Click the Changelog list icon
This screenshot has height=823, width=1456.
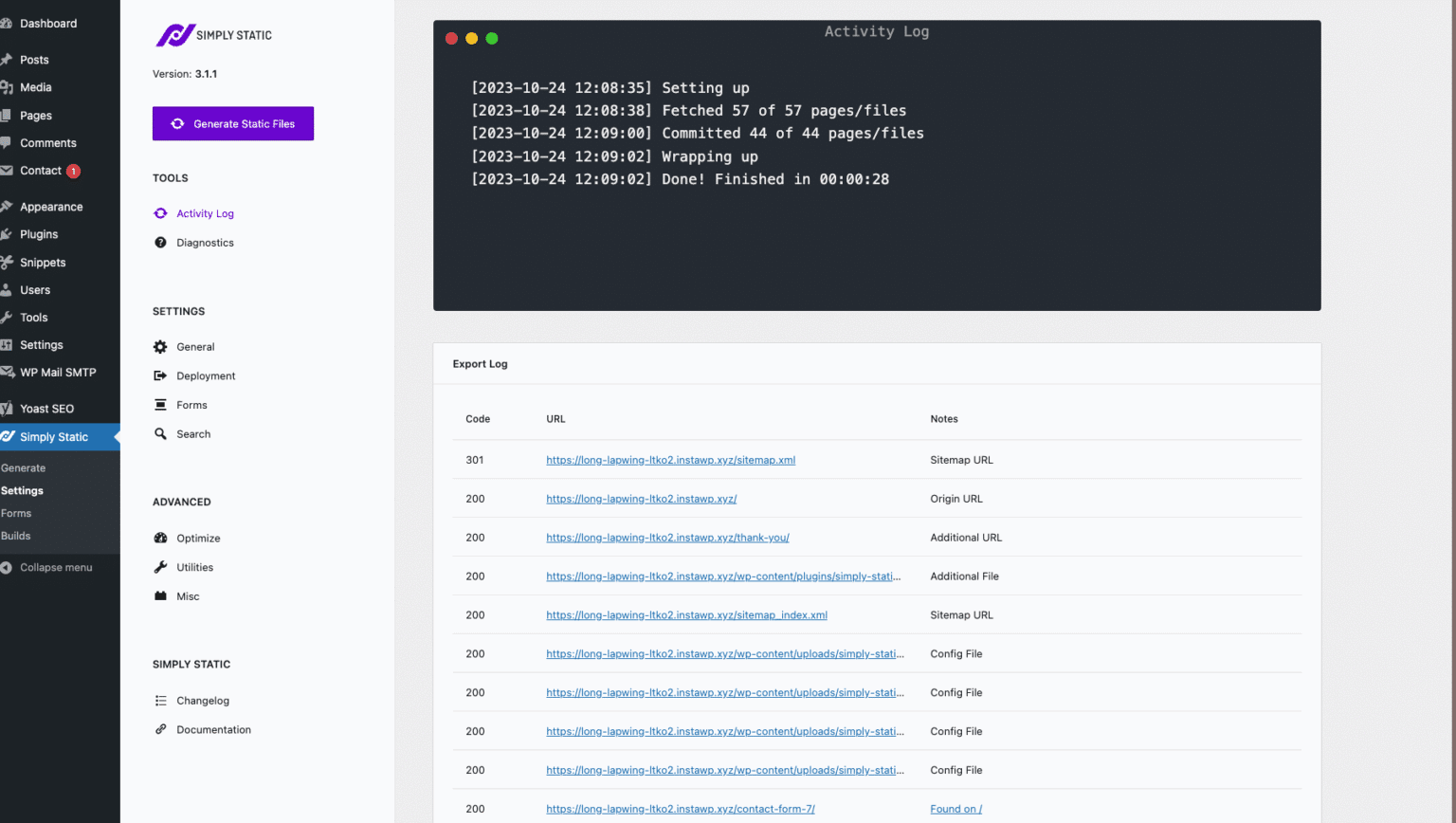(x=160, y=700)
